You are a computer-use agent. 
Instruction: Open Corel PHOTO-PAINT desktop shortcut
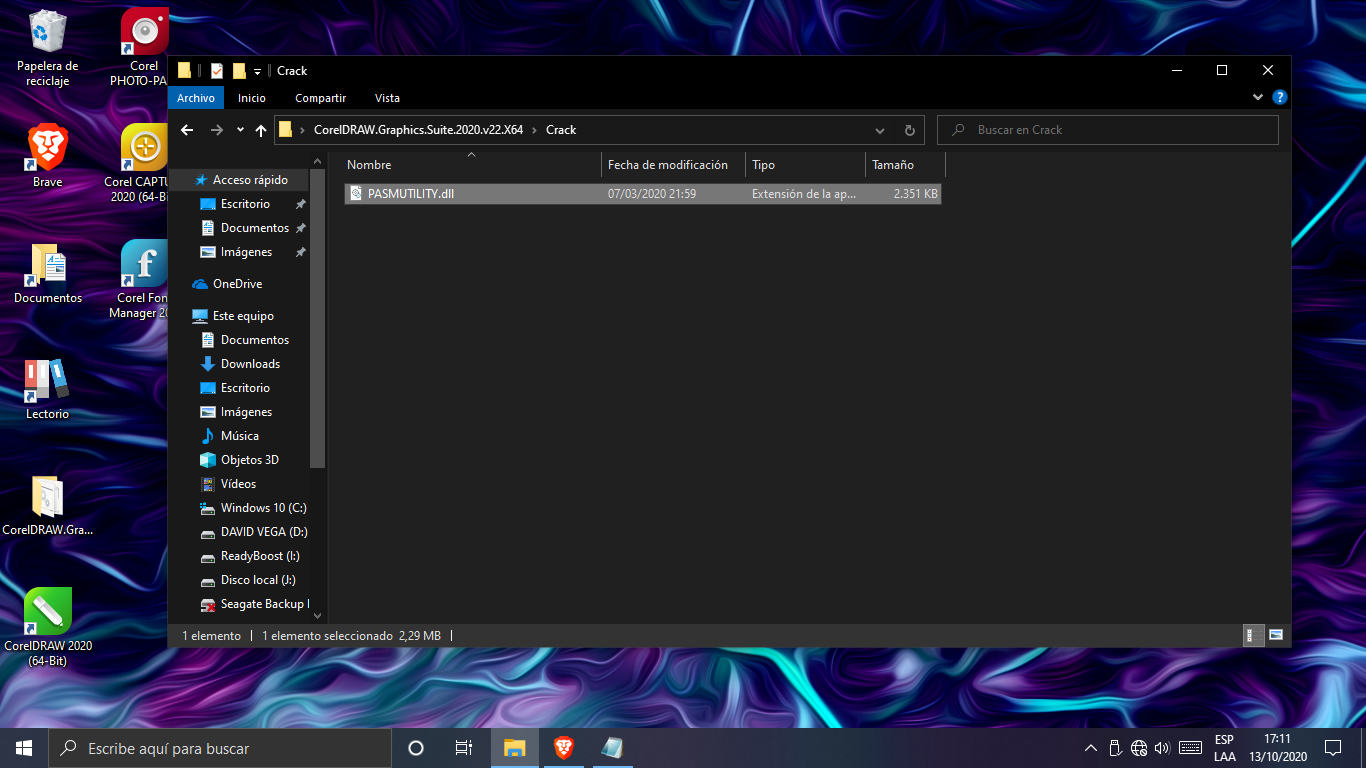pos(143,47)
